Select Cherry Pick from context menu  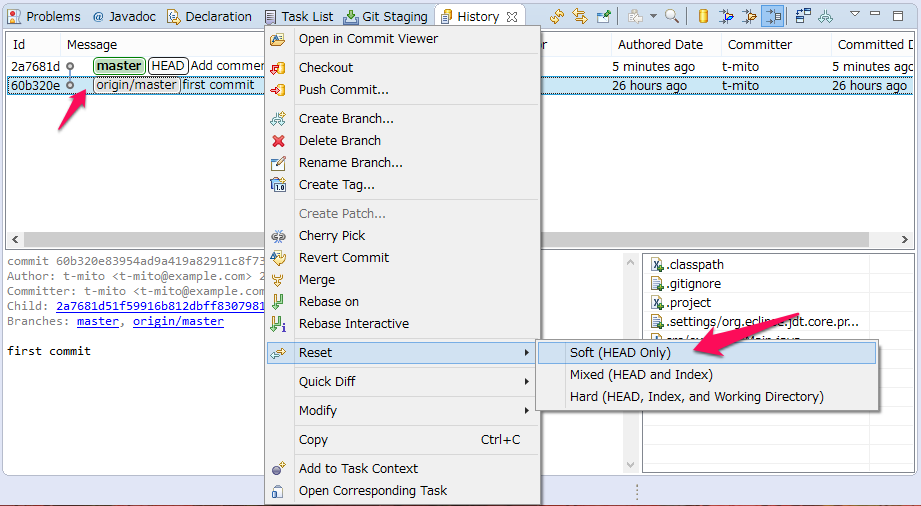[x=332, y=236]
